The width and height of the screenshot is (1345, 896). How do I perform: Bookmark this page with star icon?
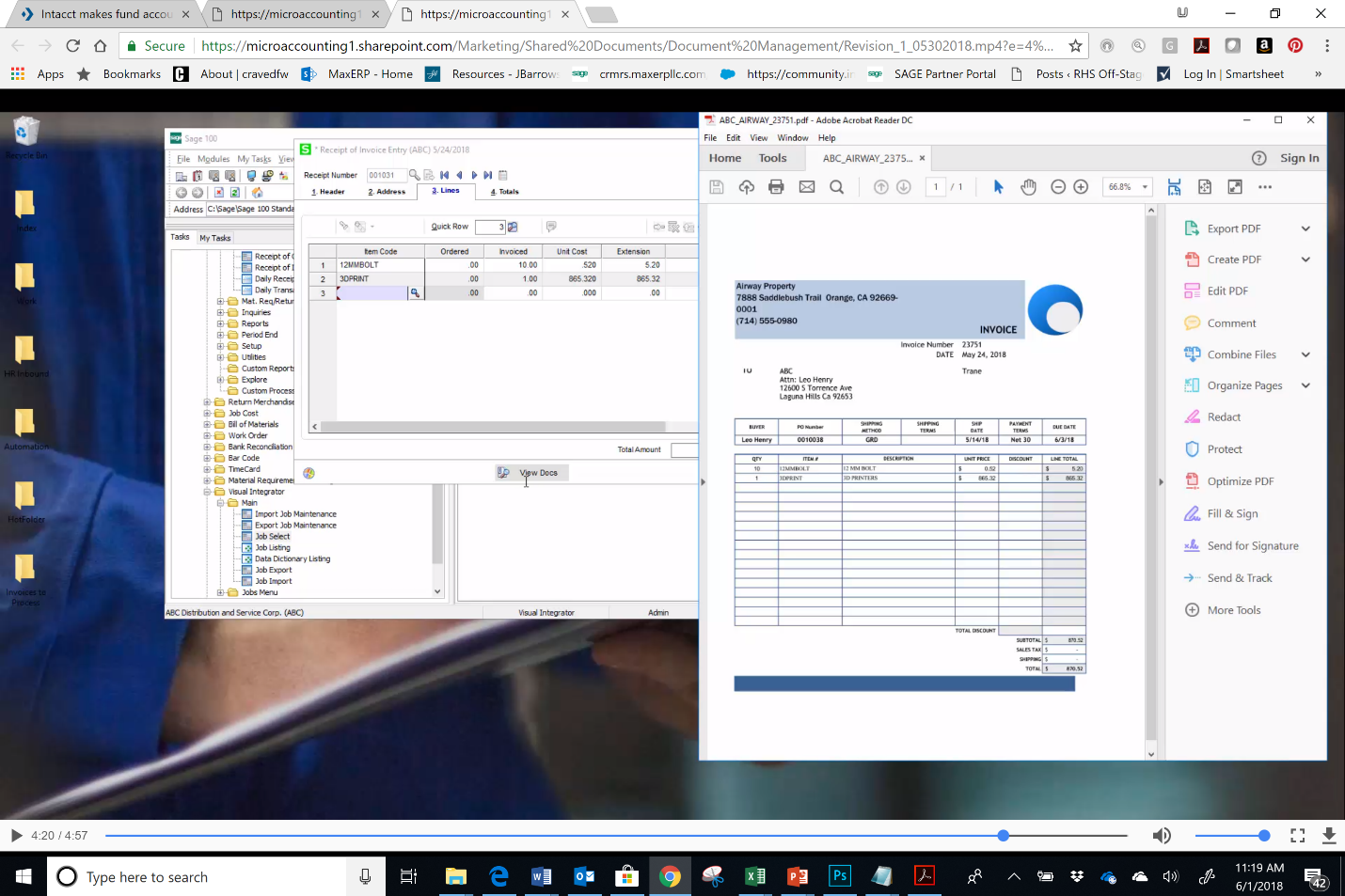[x=1075, y=45]
